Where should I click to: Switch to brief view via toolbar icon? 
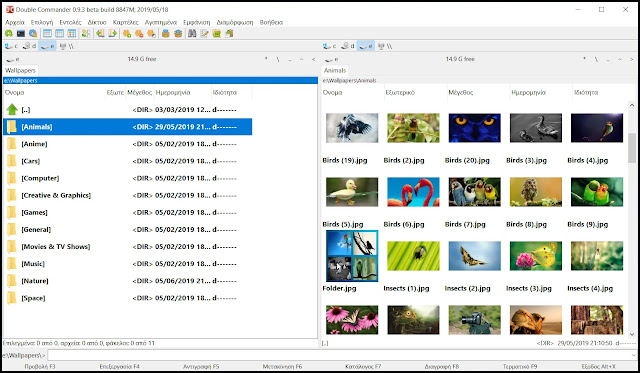47,33
